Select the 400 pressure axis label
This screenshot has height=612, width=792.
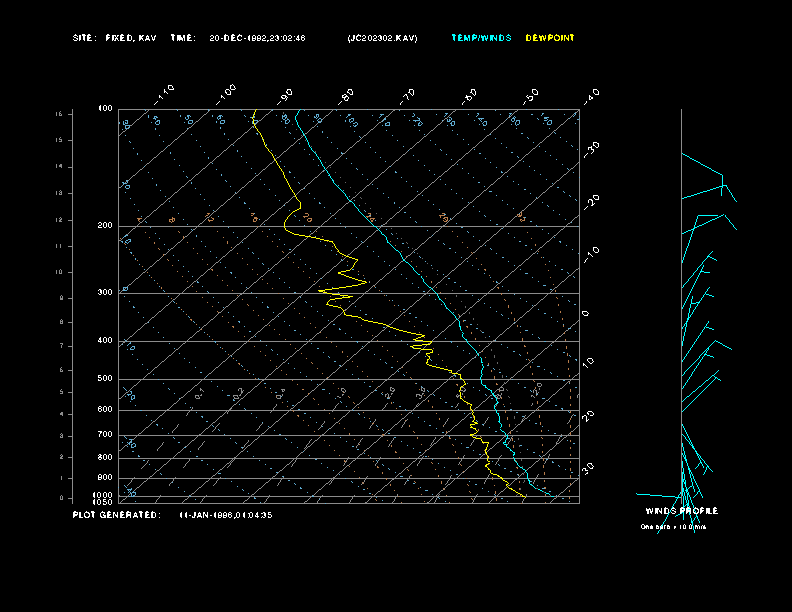pyautogui.click(x=105, y=341)
